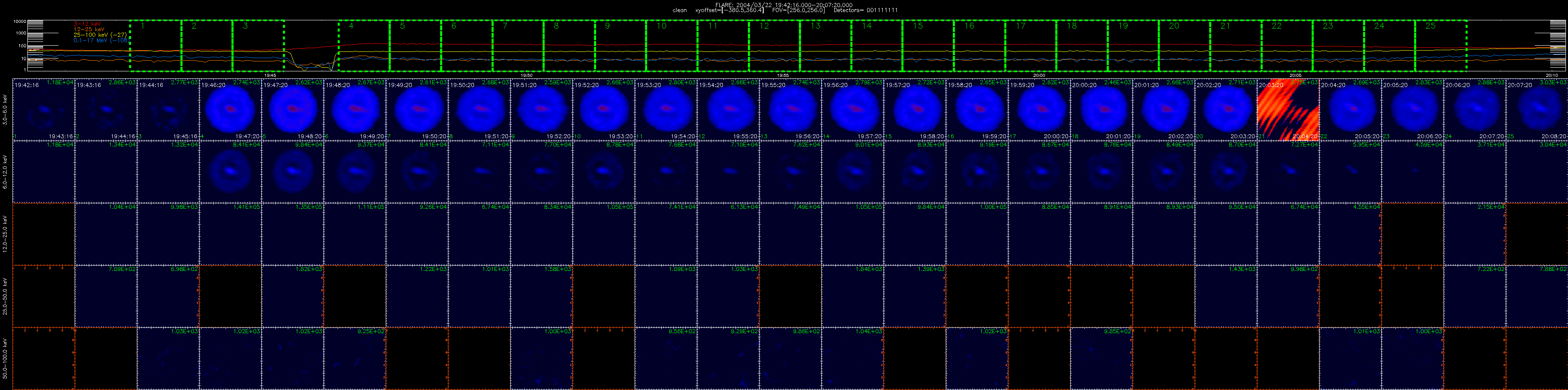This screenshot has height=390, width=1568.
Task: Click the 19:50 time axis tick label
Action: pos(526,75)
